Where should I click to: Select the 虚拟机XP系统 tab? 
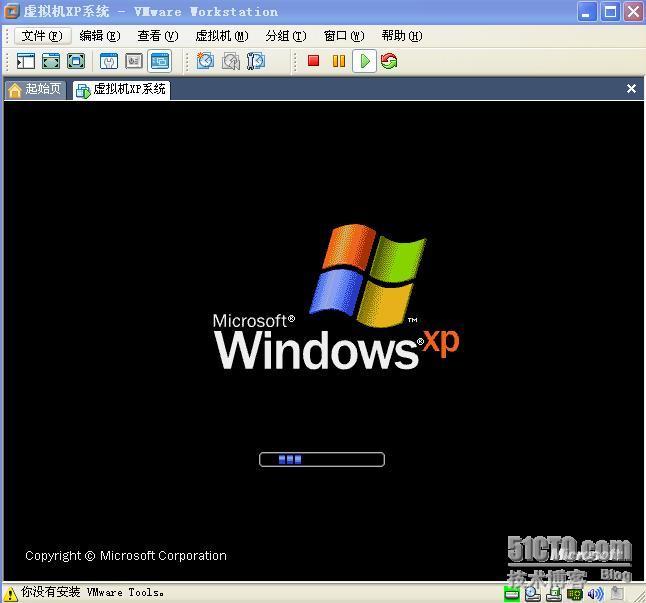(x=122, y=89)
